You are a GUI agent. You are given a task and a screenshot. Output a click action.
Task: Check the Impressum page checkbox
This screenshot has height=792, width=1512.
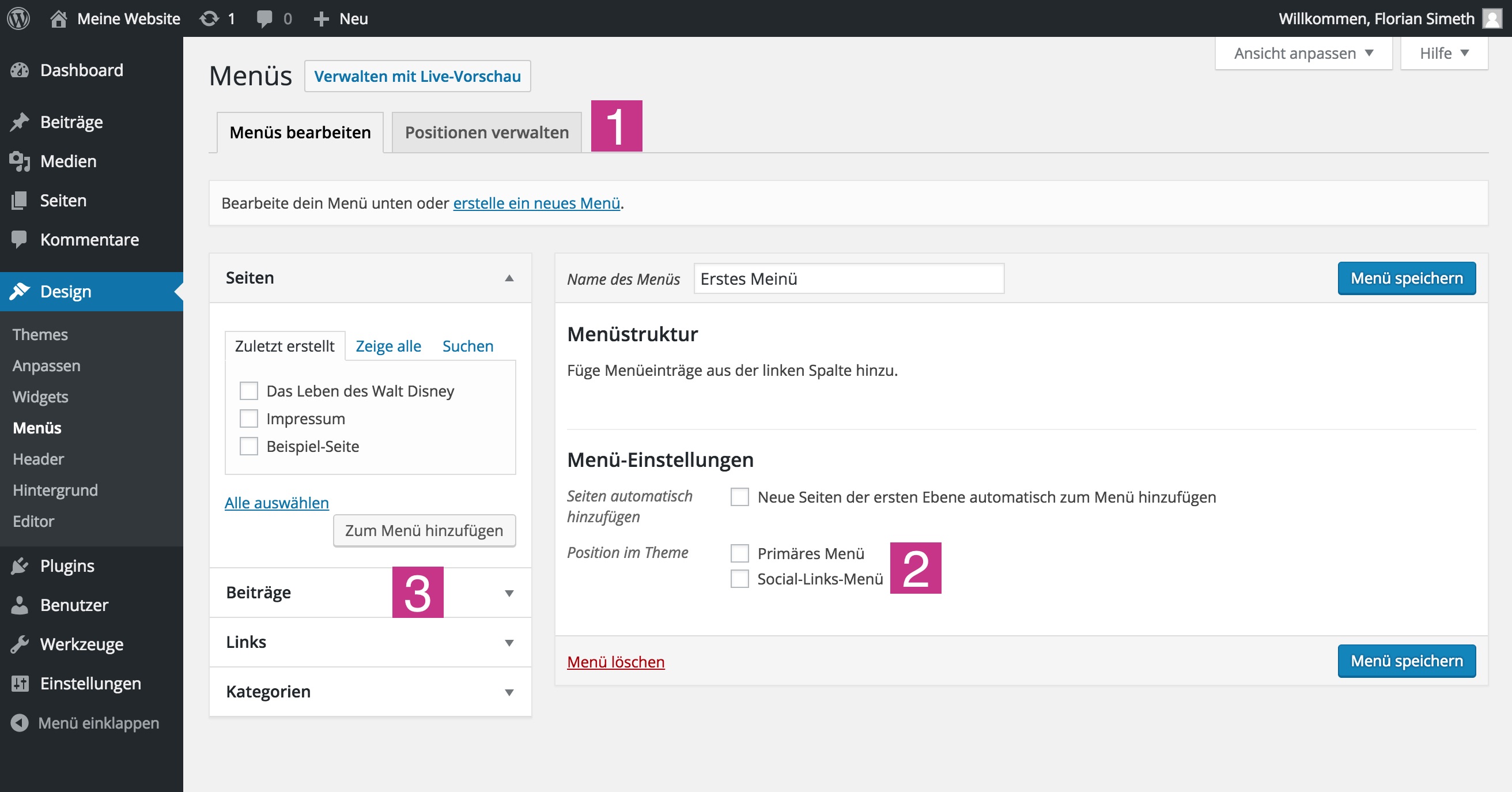[249, 419]
